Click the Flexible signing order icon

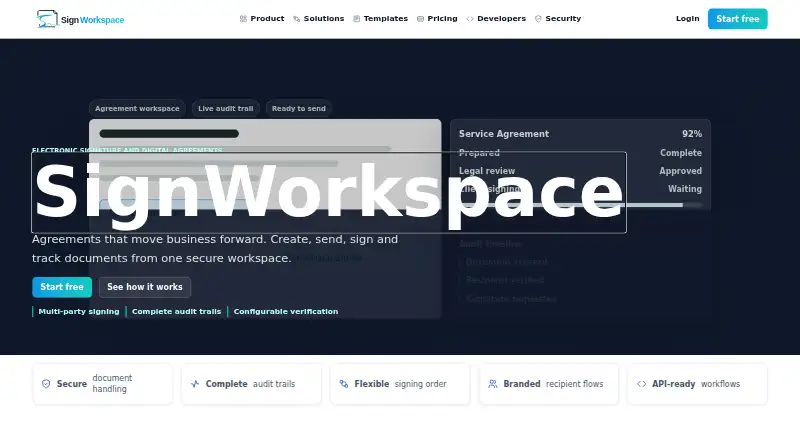[344, 384]
